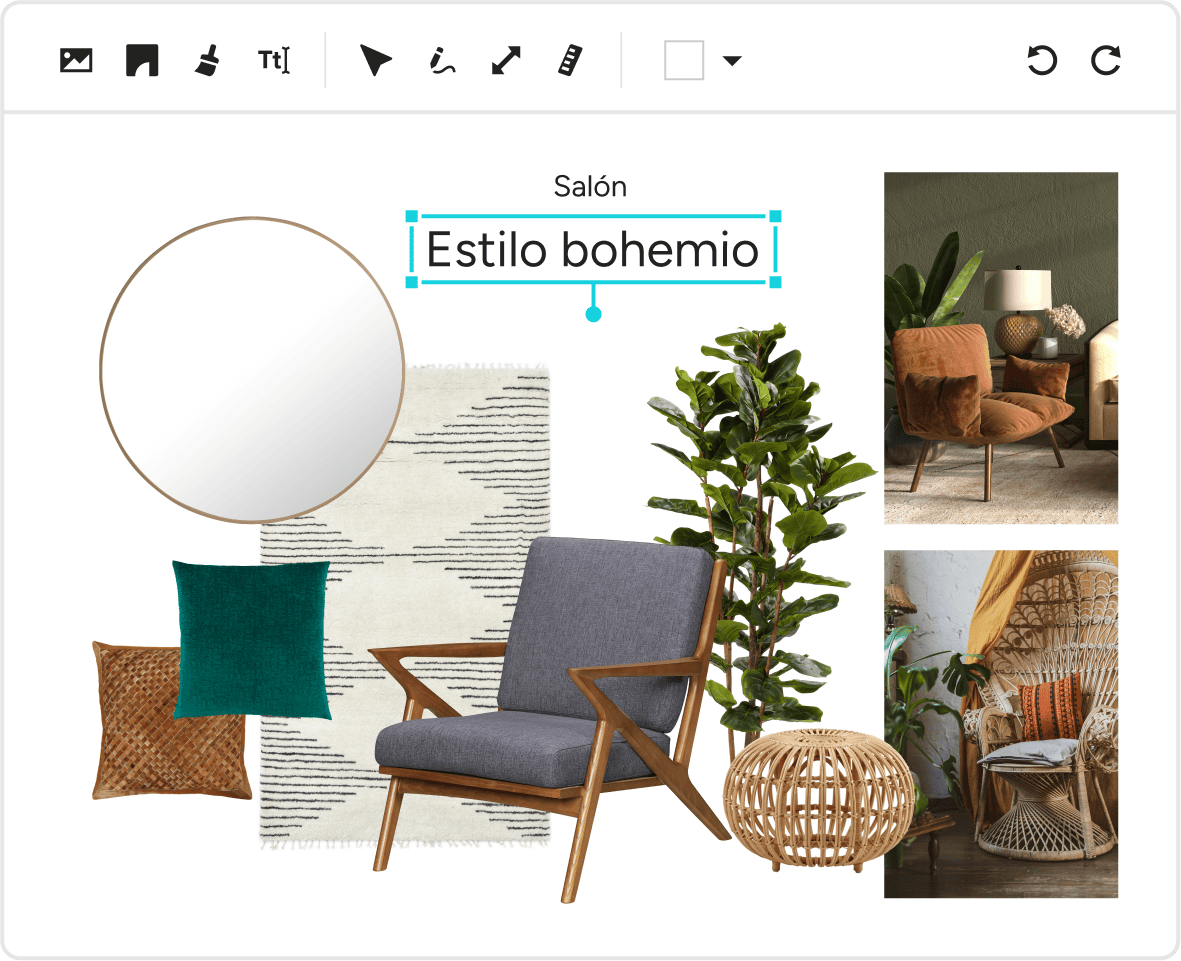
Task: Click the 'Estilo bohemio' text box
Action: [x=593, y=250]
